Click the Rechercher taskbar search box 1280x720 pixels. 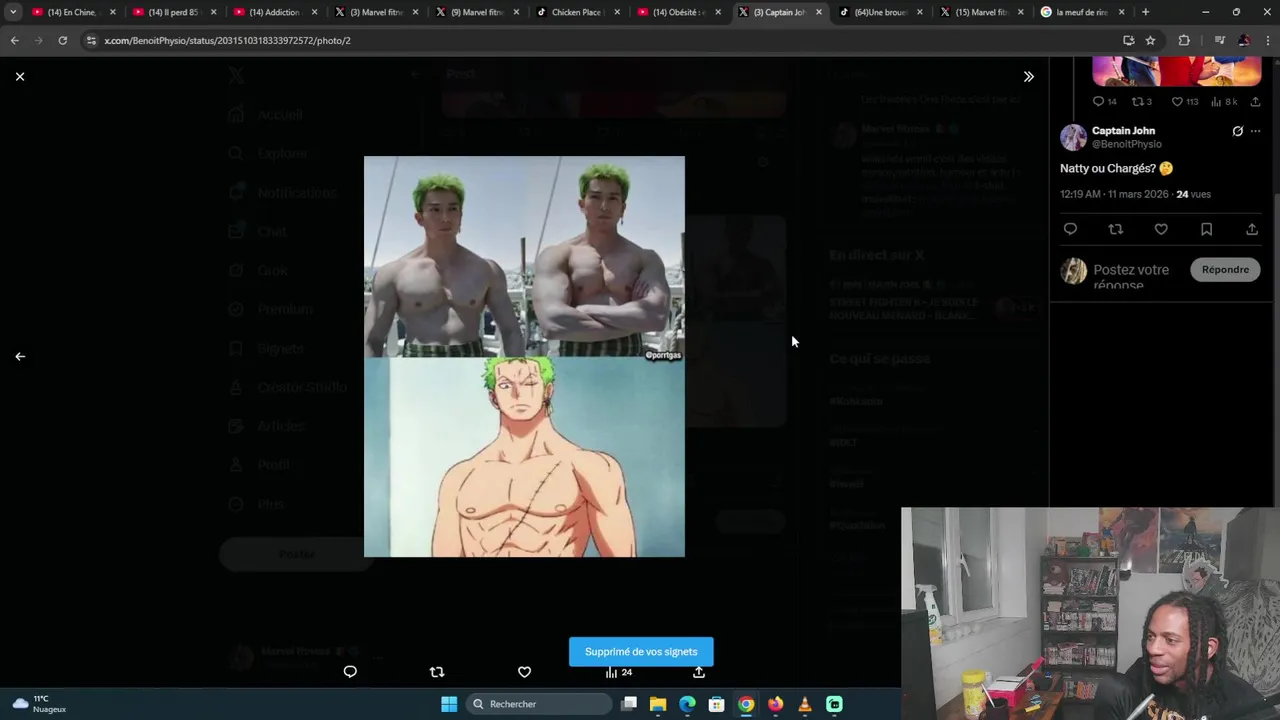540,704
